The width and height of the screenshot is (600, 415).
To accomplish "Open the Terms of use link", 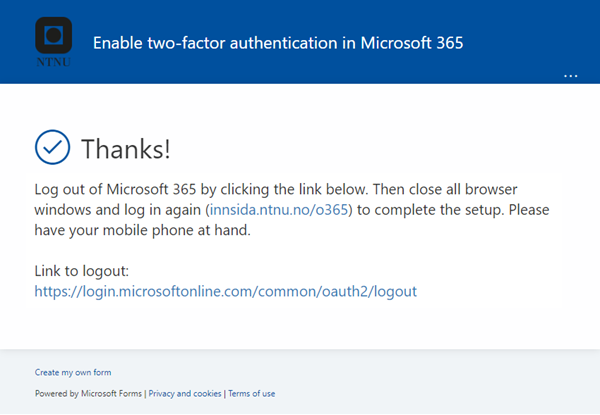I will click(x=252, y=394).
